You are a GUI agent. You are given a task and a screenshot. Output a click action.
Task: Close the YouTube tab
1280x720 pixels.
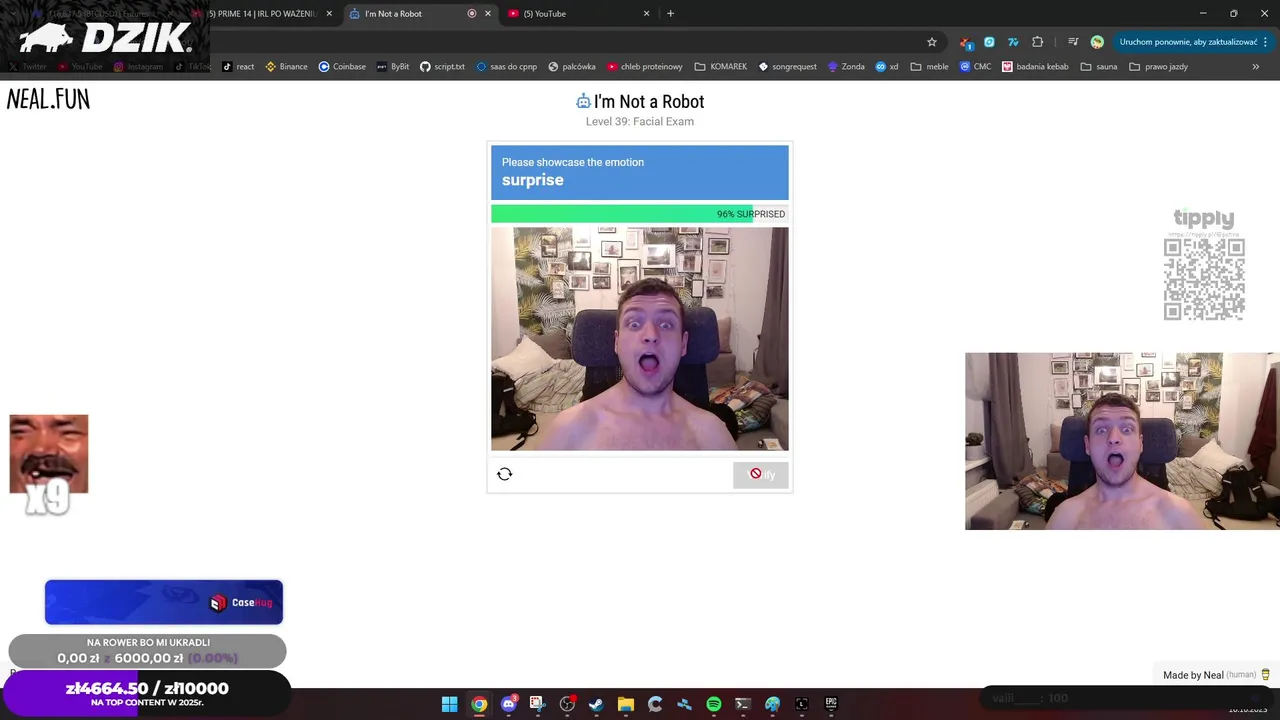click(646, 14)
